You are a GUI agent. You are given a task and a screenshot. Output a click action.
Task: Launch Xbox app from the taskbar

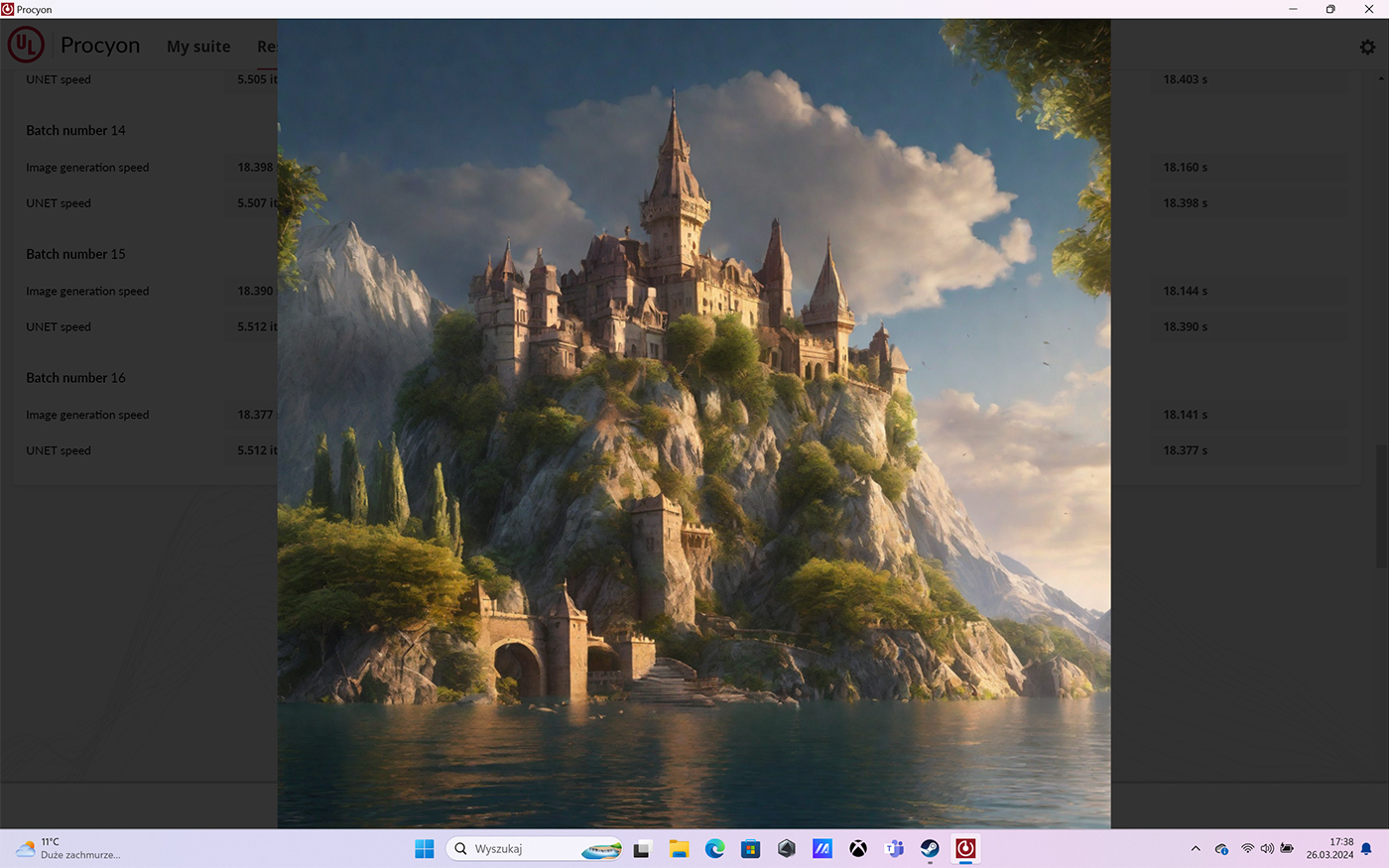click(x=858, y=849)
